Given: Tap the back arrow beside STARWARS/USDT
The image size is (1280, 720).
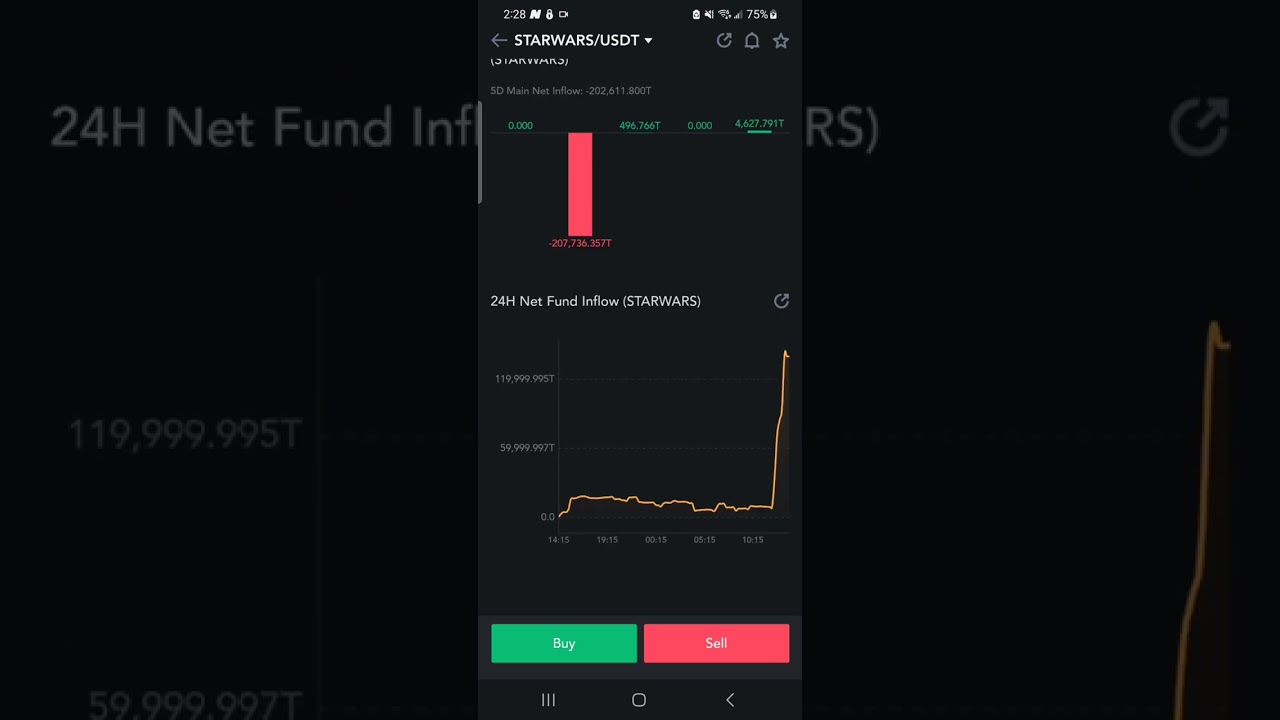Looking at the screenshot, I should [499, 40].
